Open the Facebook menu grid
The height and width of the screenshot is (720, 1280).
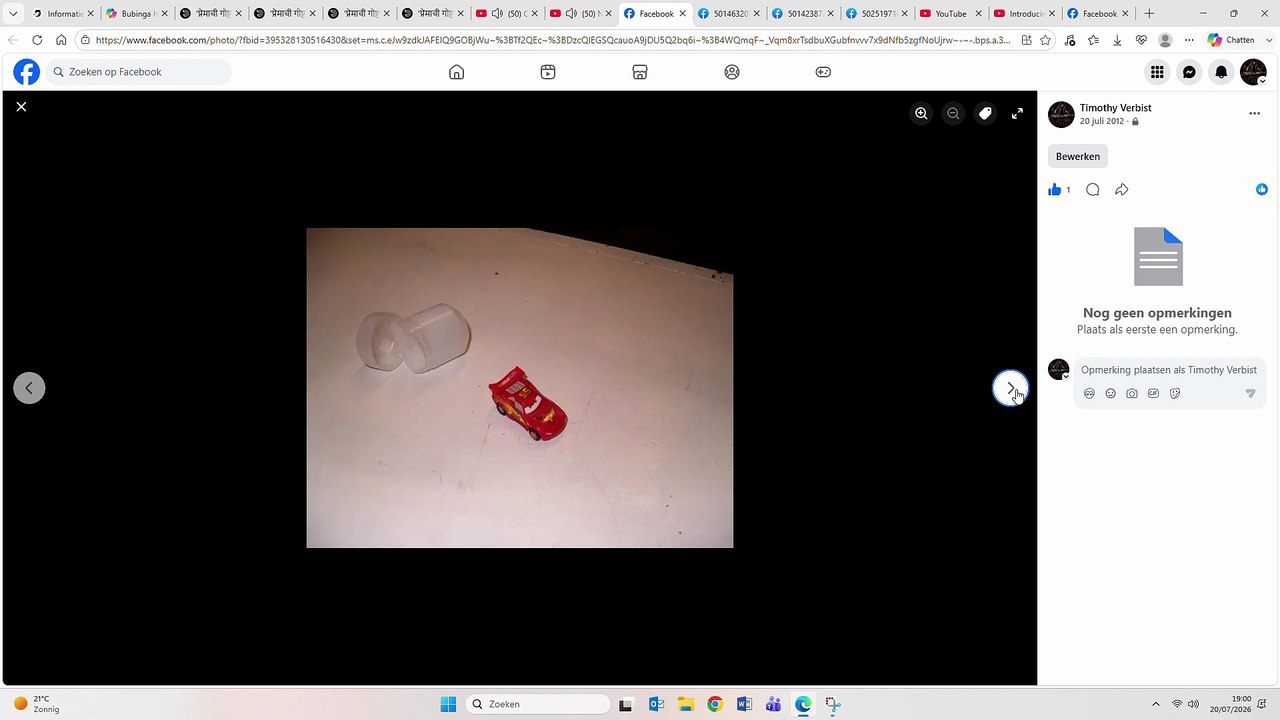pyautogui.click(x=1157, y=72)
